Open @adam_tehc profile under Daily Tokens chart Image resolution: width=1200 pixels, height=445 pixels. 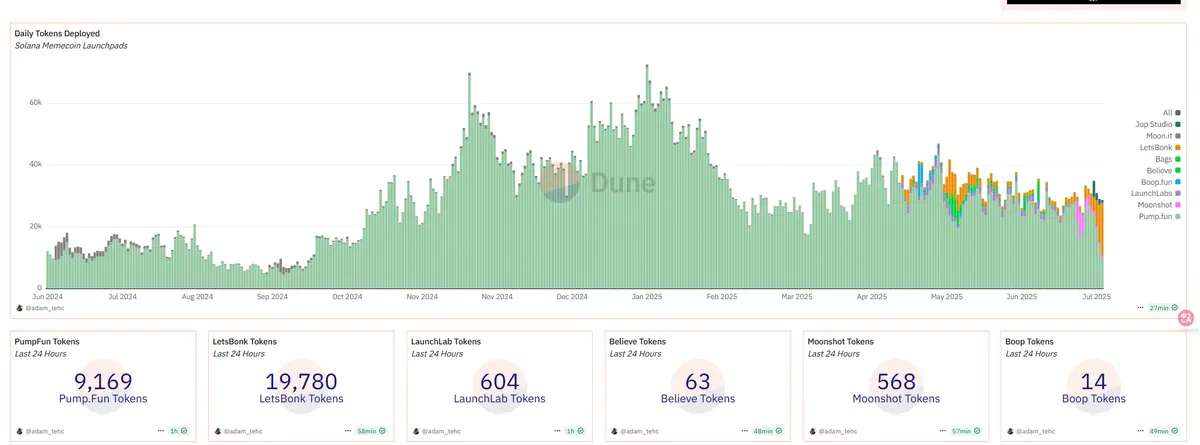(x=40, y=308)
